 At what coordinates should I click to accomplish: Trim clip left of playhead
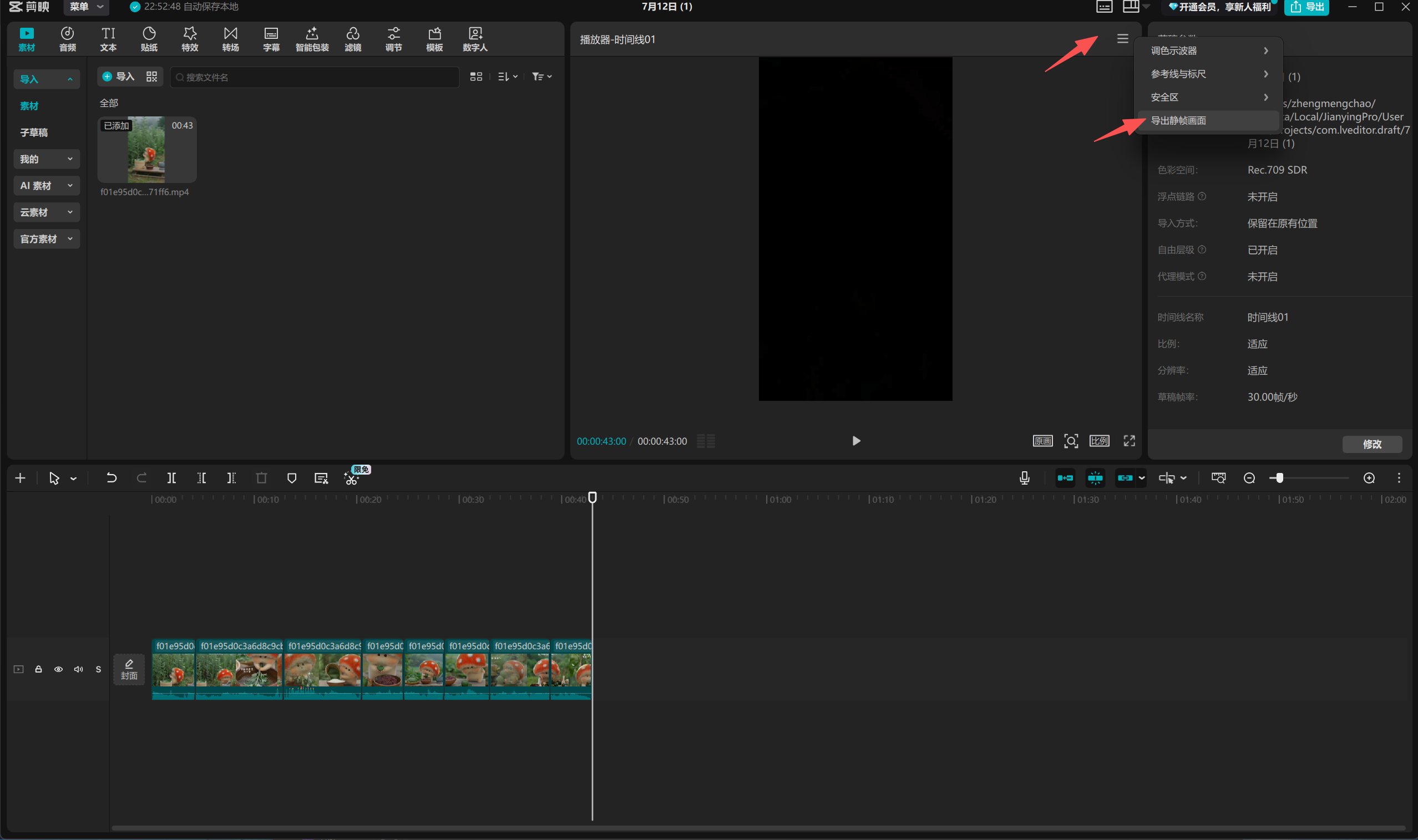[x=201, y=478]
